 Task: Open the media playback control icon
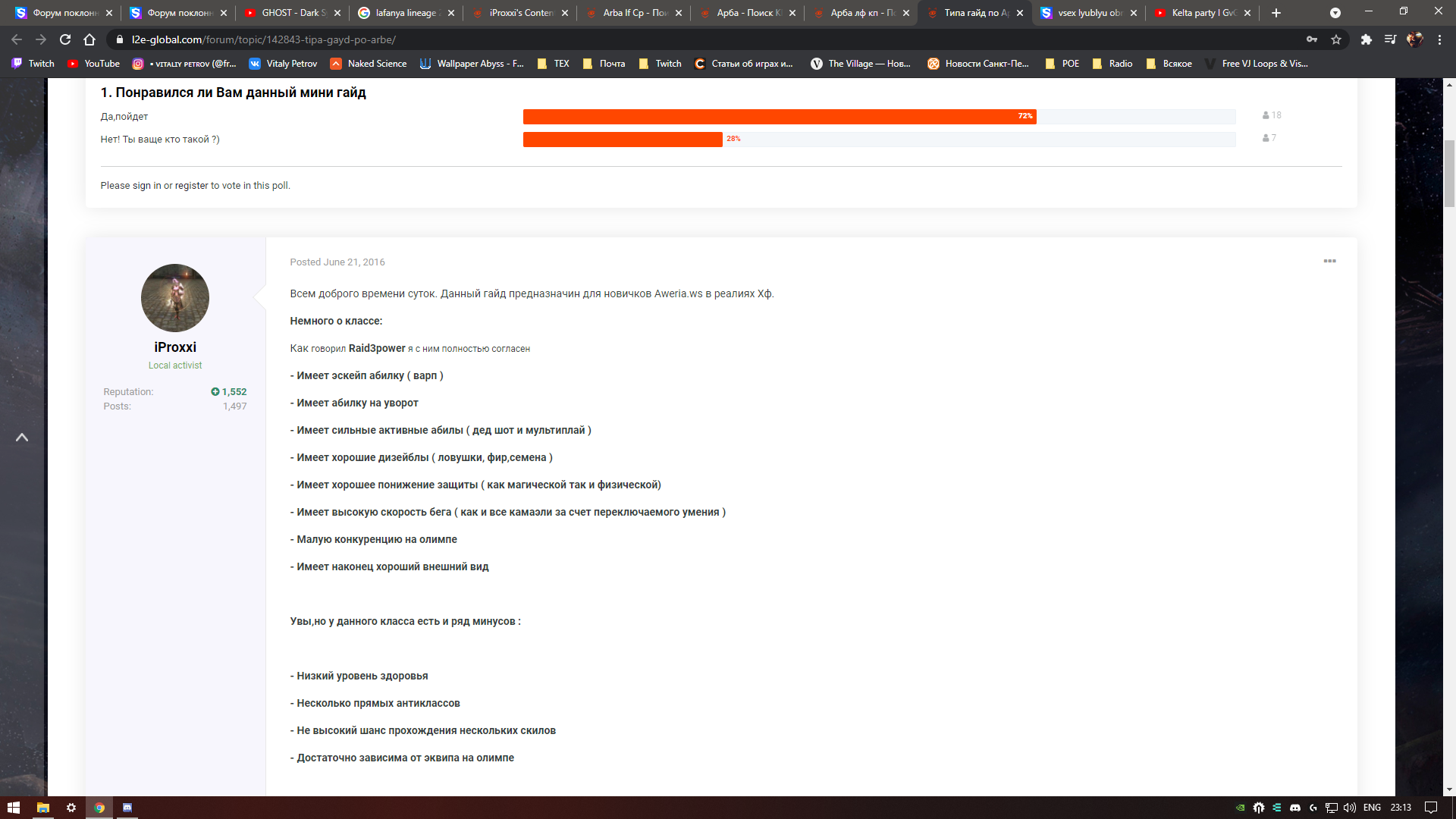(x=1392, y=39)
